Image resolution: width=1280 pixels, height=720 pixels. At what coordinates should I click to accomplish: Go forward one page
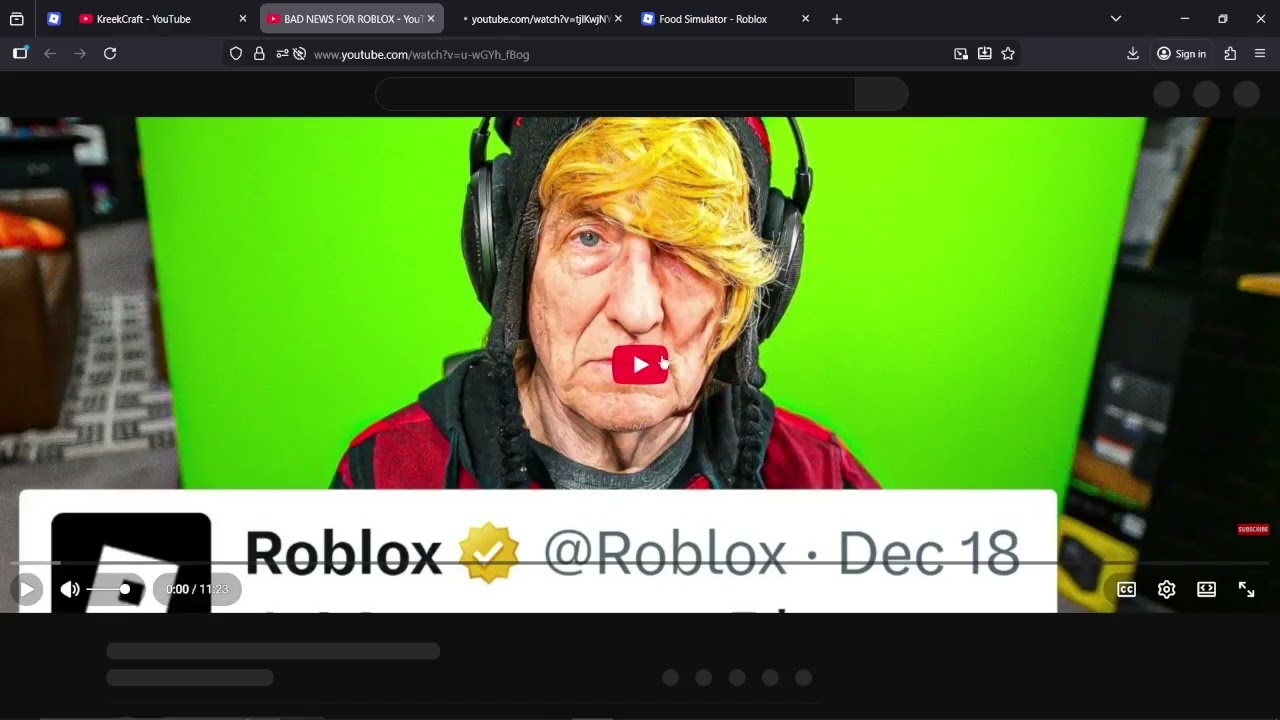[80, 54]
